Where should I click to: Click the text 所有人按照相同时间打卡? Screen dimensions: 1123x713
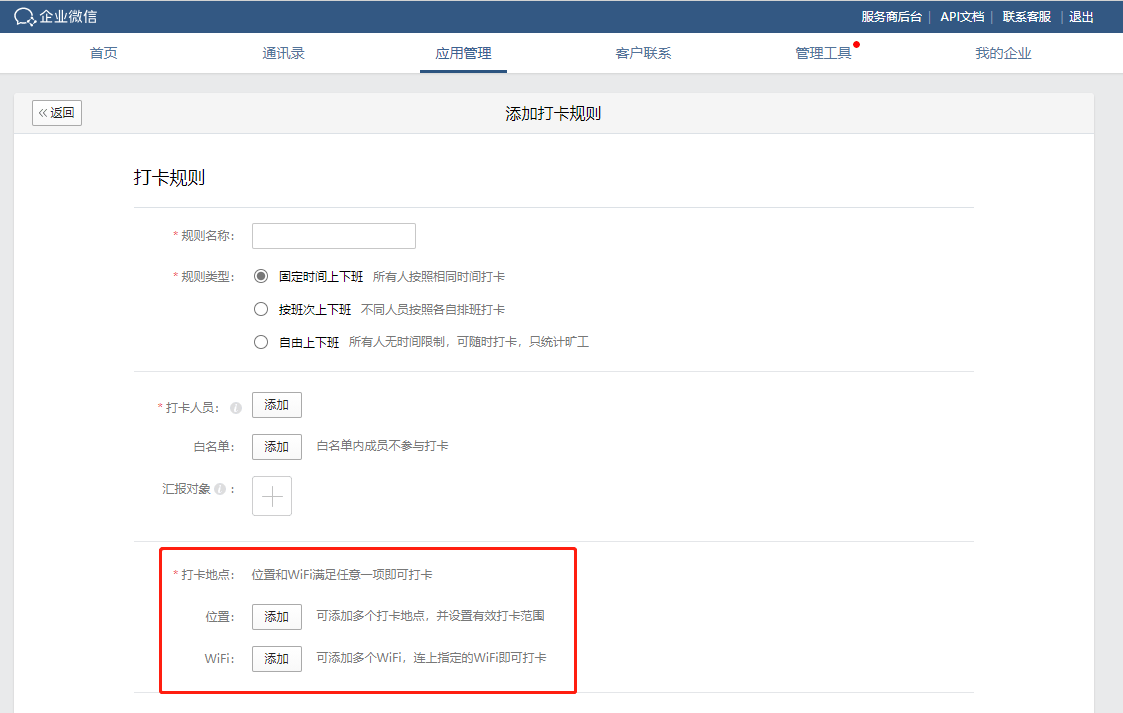click(438, 276)
